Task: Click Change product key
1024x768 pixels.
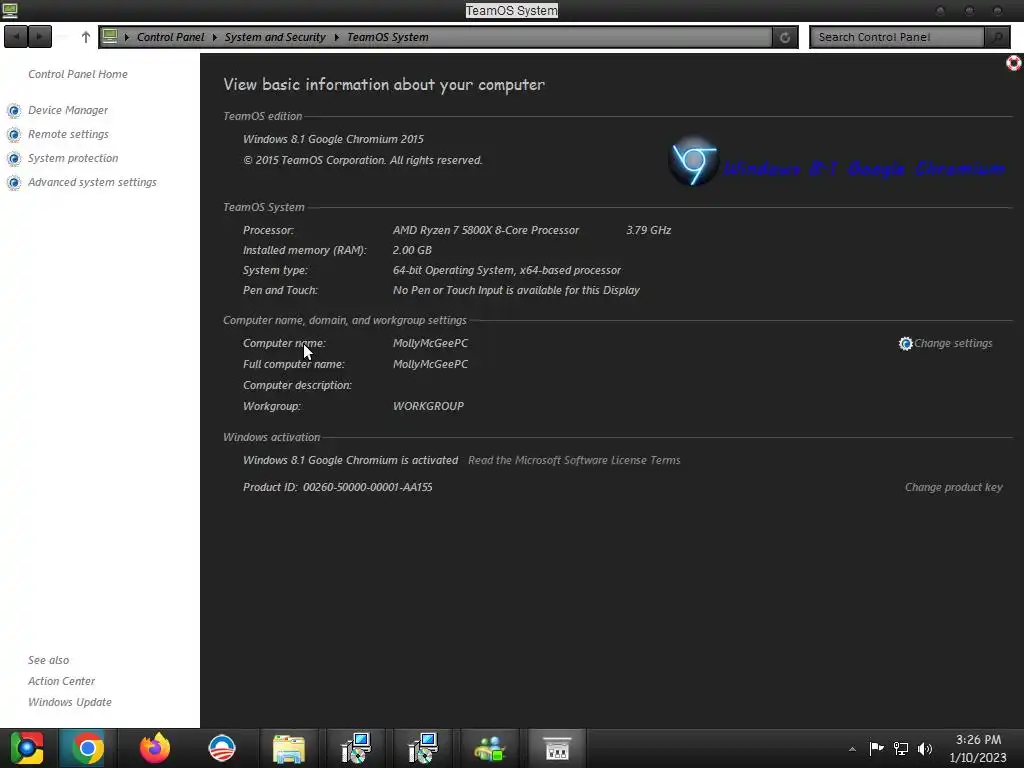Action: [953, 487]
